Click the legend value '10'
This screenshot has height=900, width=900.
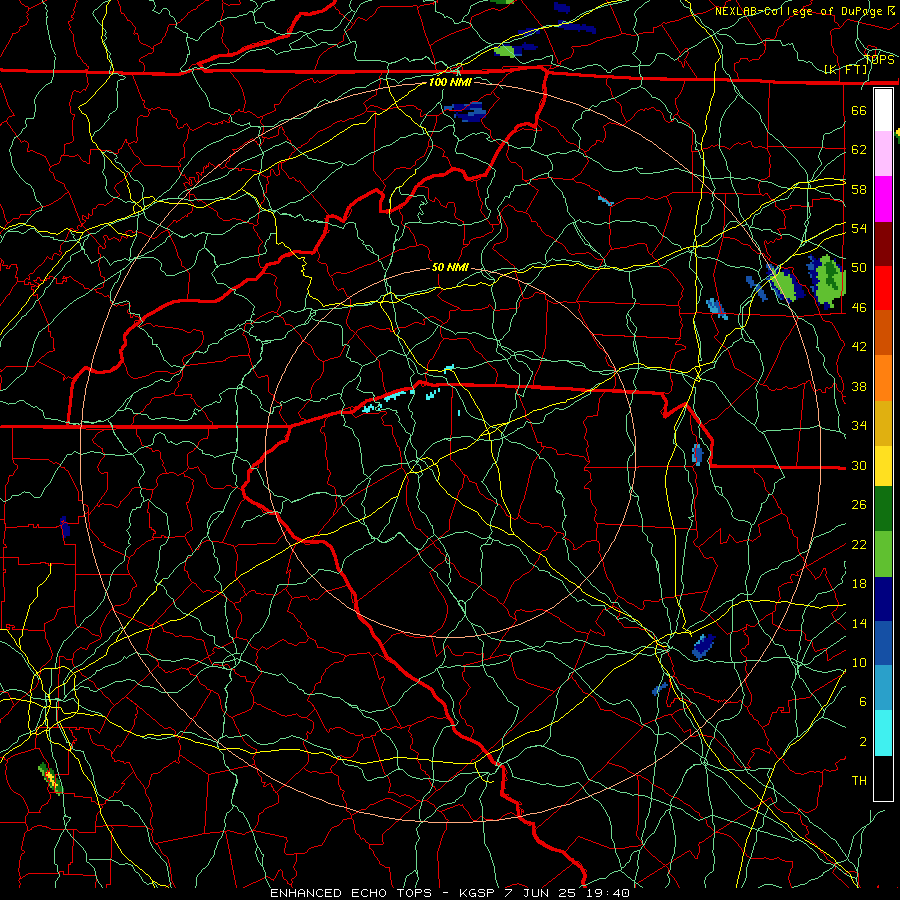click(859, 662)
